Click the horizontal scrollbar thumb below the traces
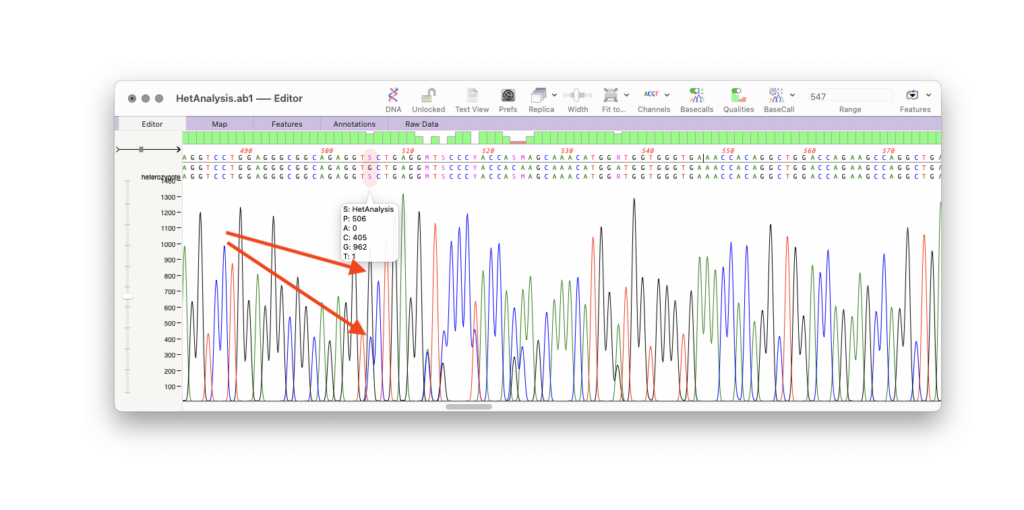1024x510 pixels. (469, 407)
